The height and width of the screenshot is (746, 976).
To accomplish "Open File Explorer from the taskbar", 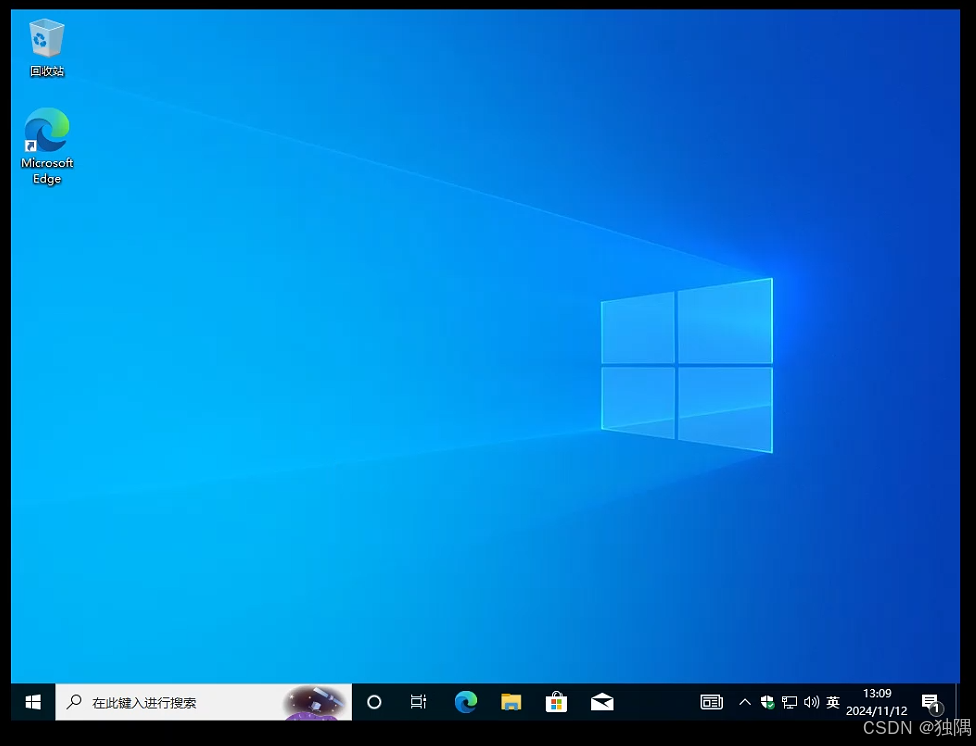I will point(511,702).
